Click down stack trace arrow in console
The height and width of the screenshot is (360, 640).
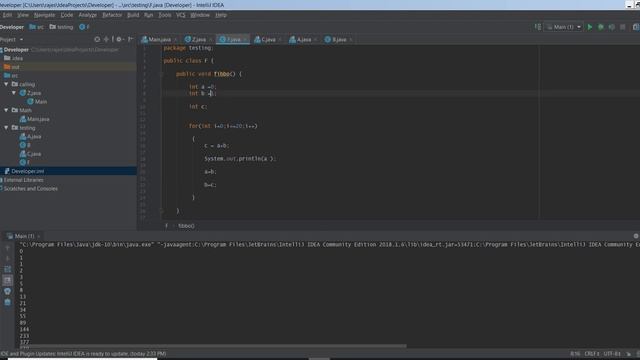click(7, 258)
